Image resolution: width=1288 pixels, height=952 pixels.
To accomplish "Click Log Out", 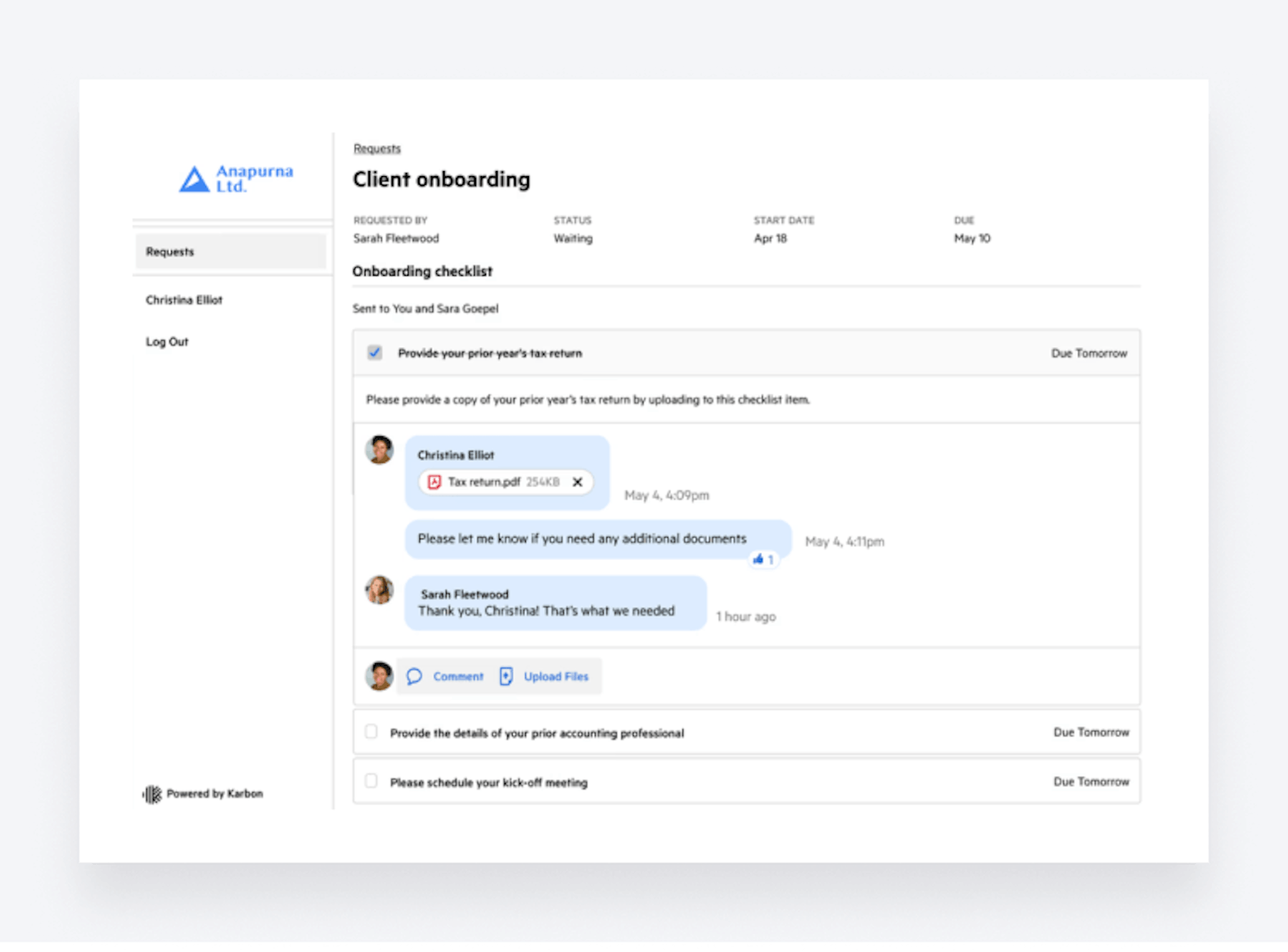I will (167, 341).
